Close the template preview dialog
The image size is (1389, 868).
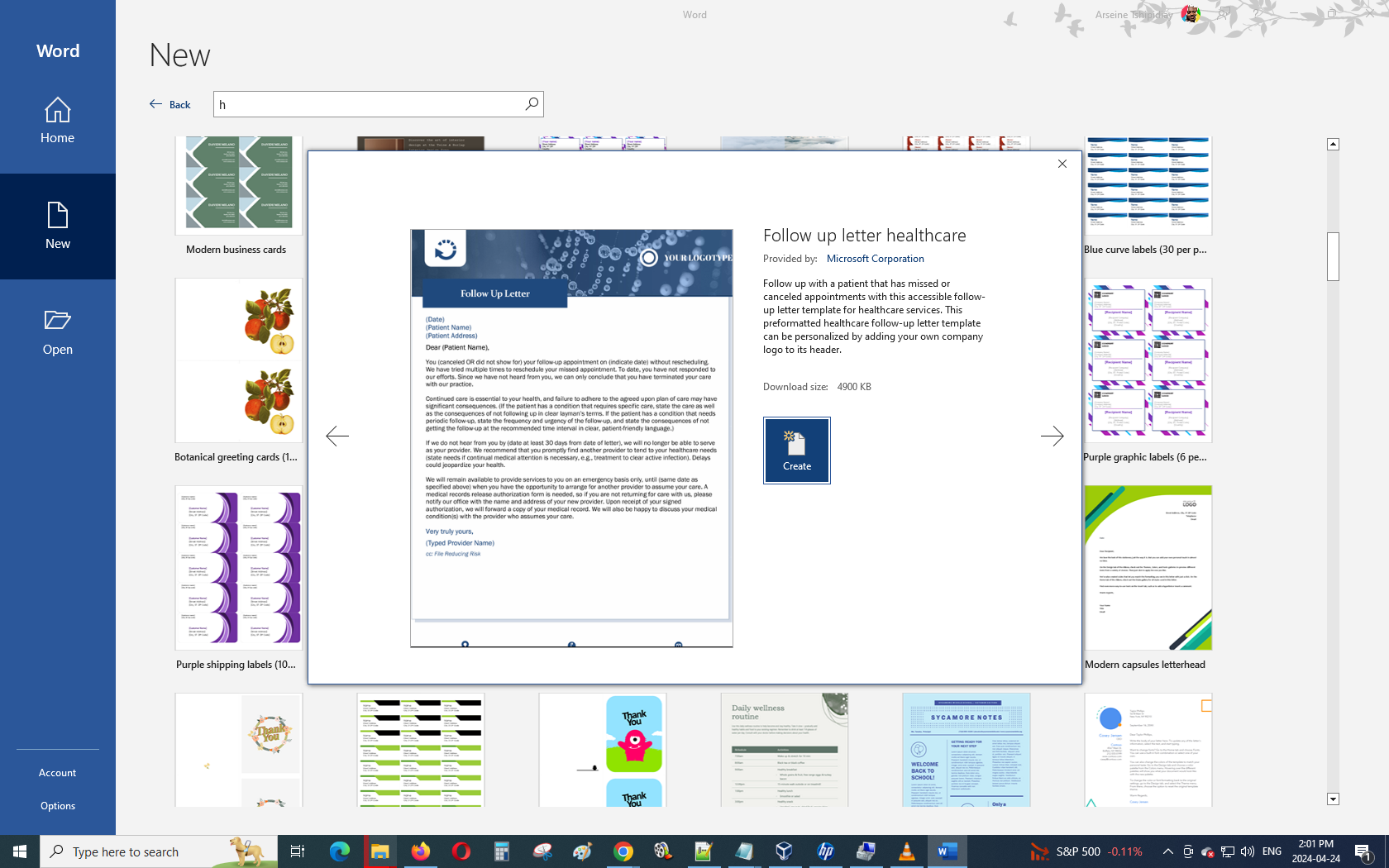(1062, 164)
